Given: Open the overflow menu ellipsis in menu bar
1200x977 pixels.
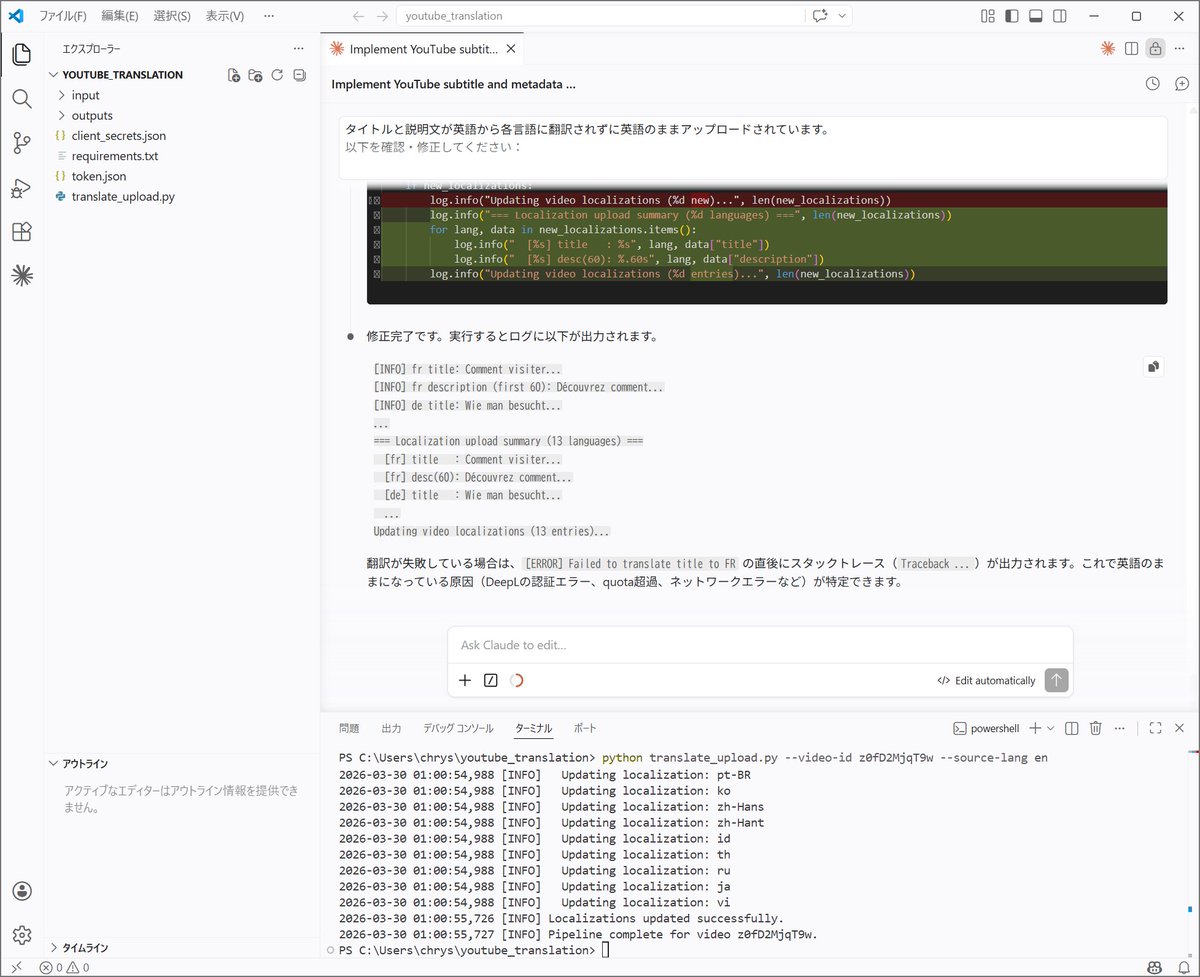Looking at the screenshot, I should pyautogui.click(x=268, y=16).
